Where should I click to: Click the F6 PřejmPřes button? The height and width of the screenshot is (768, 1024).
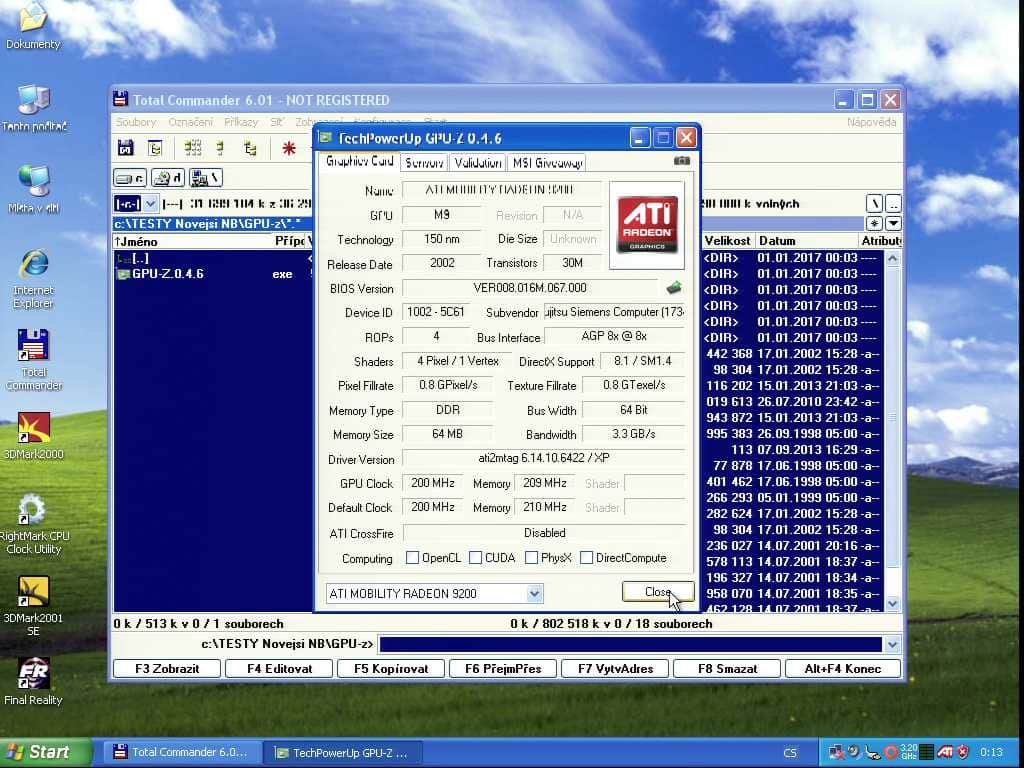click(503, 669)
